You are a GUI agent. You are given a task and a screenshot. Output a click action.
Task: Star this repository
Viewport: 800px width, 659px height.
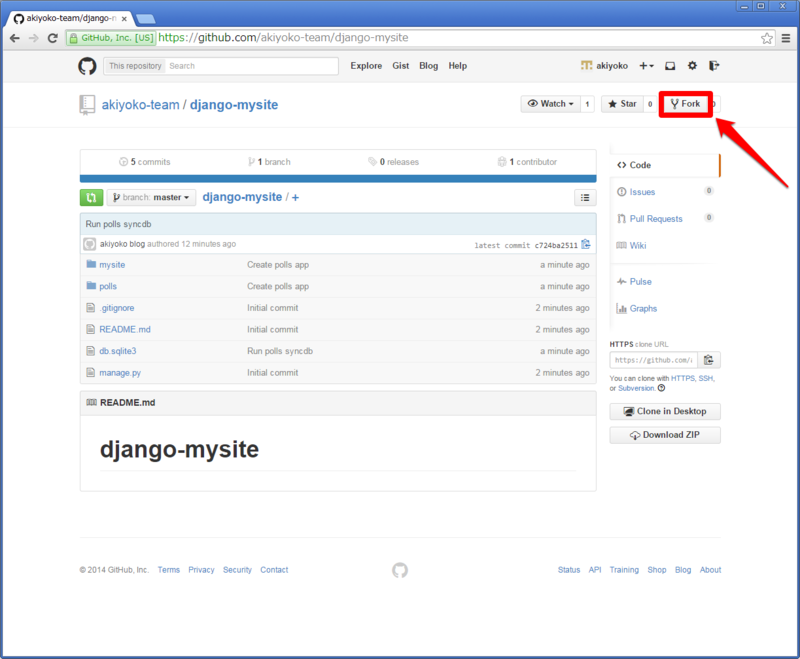[622, 104]
